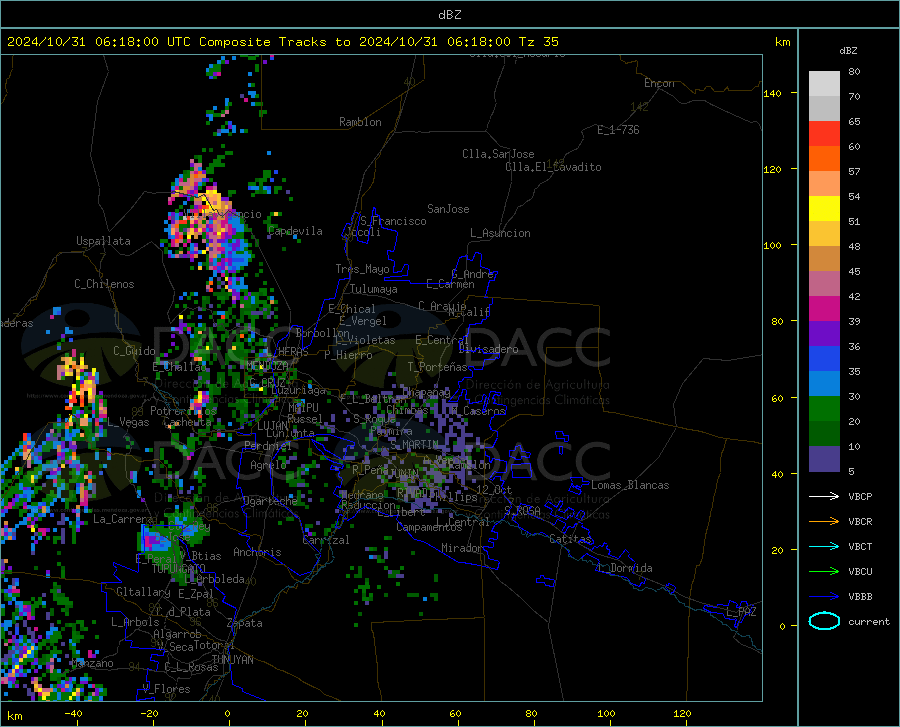Click the TUNUYAN label
900x727 pixels.
coord(232,660)
